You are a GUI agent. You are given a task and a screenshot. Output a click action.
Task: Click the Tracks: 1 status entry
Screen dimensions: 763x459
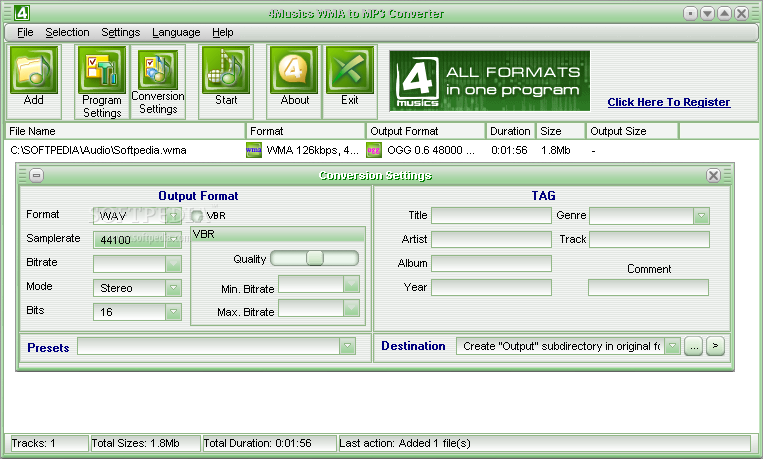click(49, 443)
